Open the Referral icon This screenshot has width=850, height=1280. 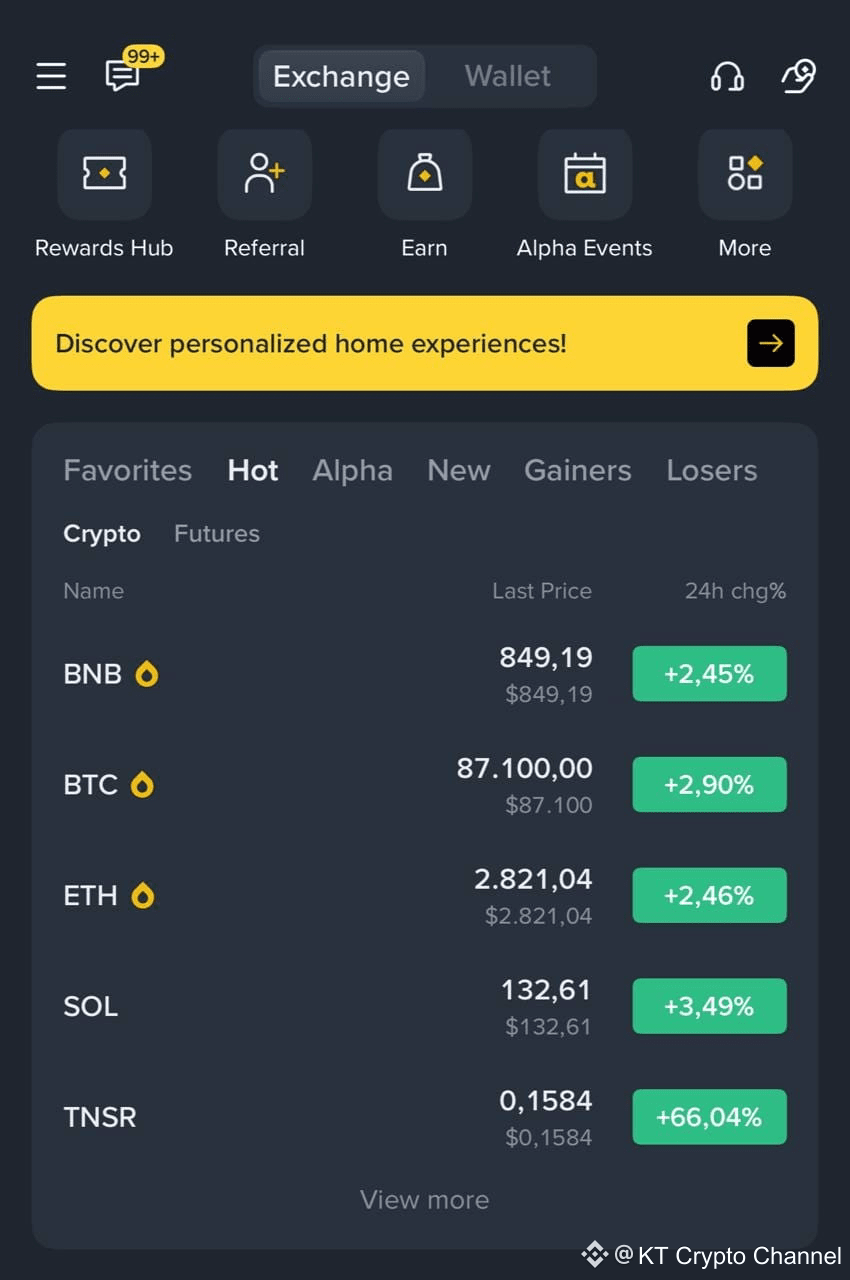[264, 174]
